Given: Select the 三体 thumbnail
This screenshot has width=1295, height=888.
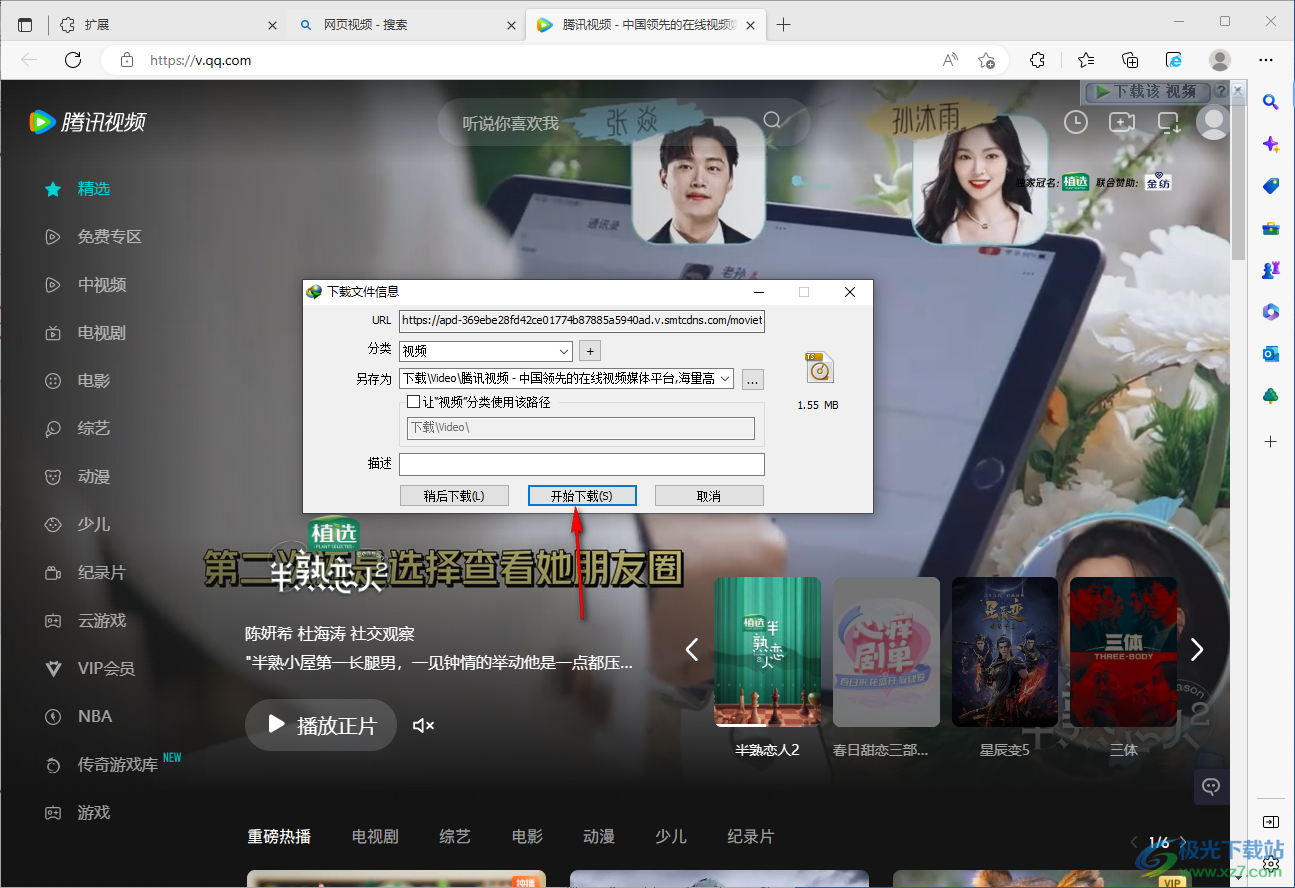Looking at the screenshot, I should point(1123,652).
